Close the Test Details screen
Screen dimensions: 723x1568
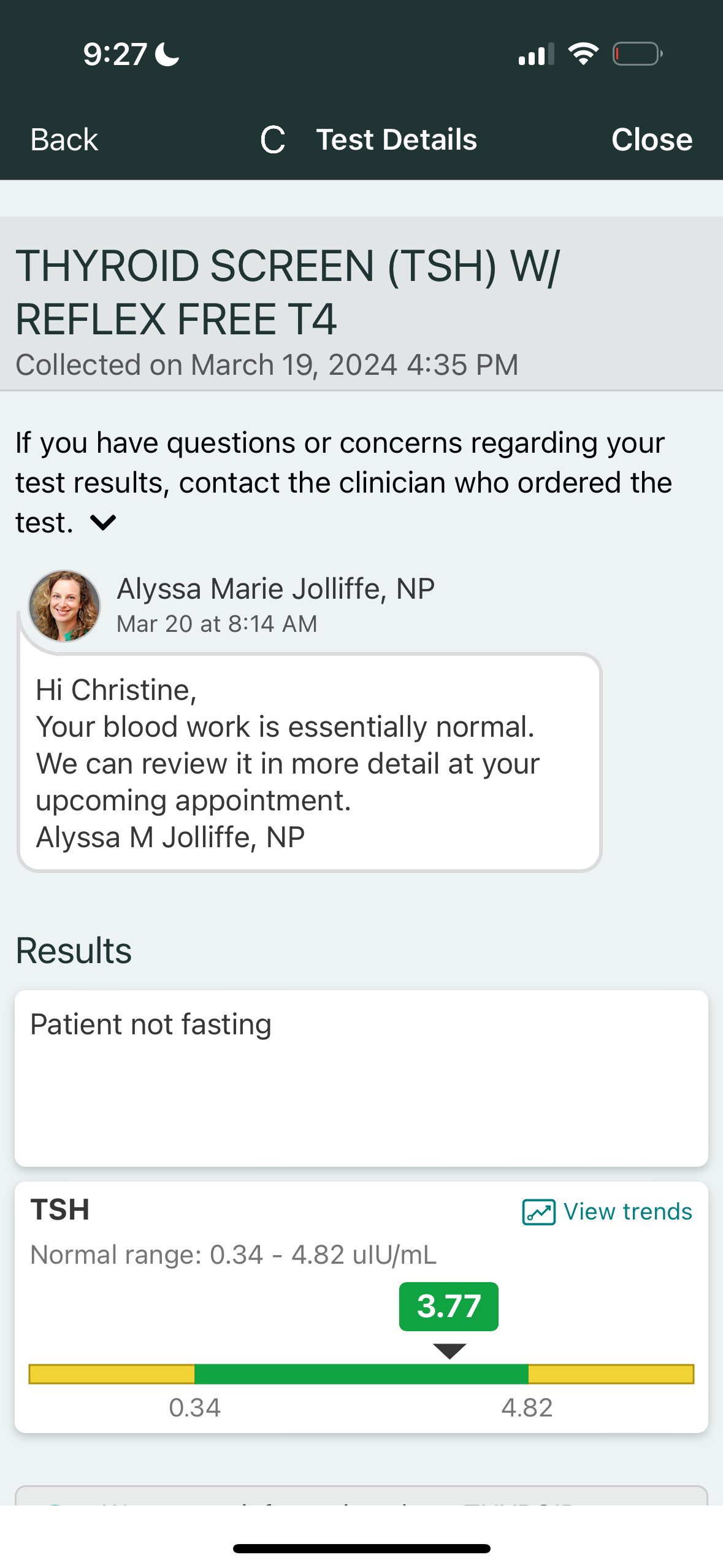coord(651,140)
